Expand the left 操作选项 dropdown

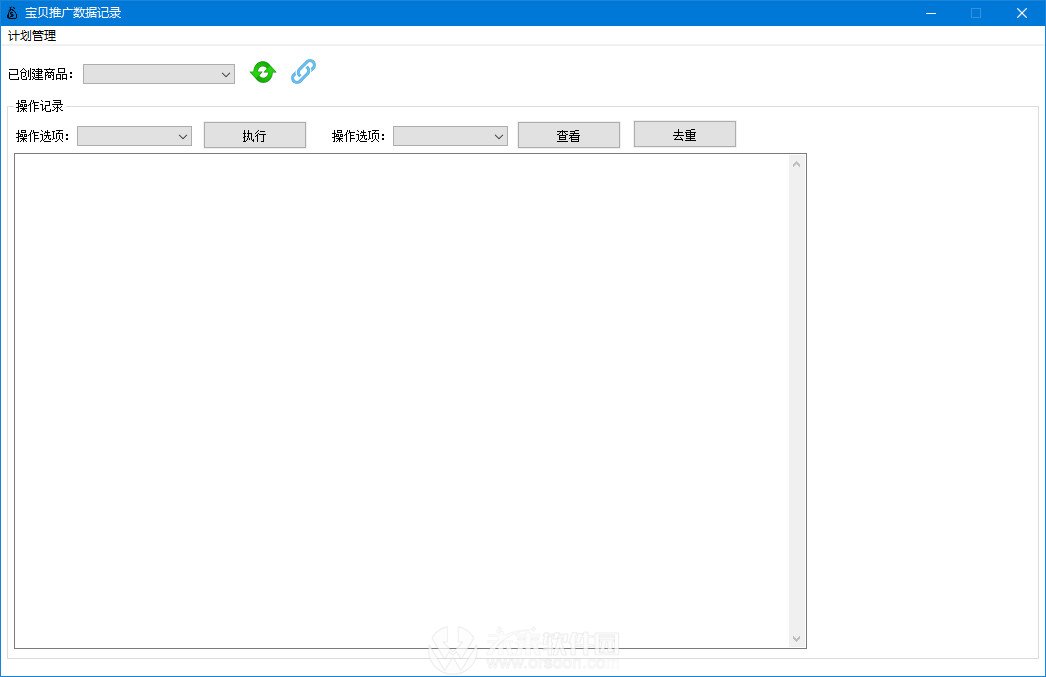pos(182,135)
